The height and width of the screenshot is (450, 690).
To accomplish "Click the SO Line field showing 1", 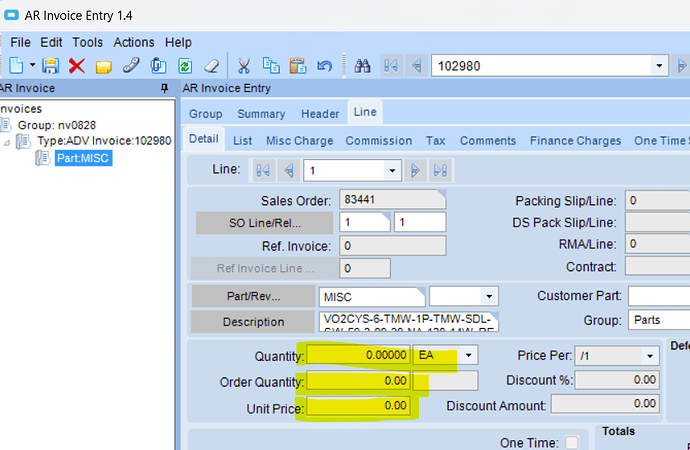I will [x=365, y=222].
